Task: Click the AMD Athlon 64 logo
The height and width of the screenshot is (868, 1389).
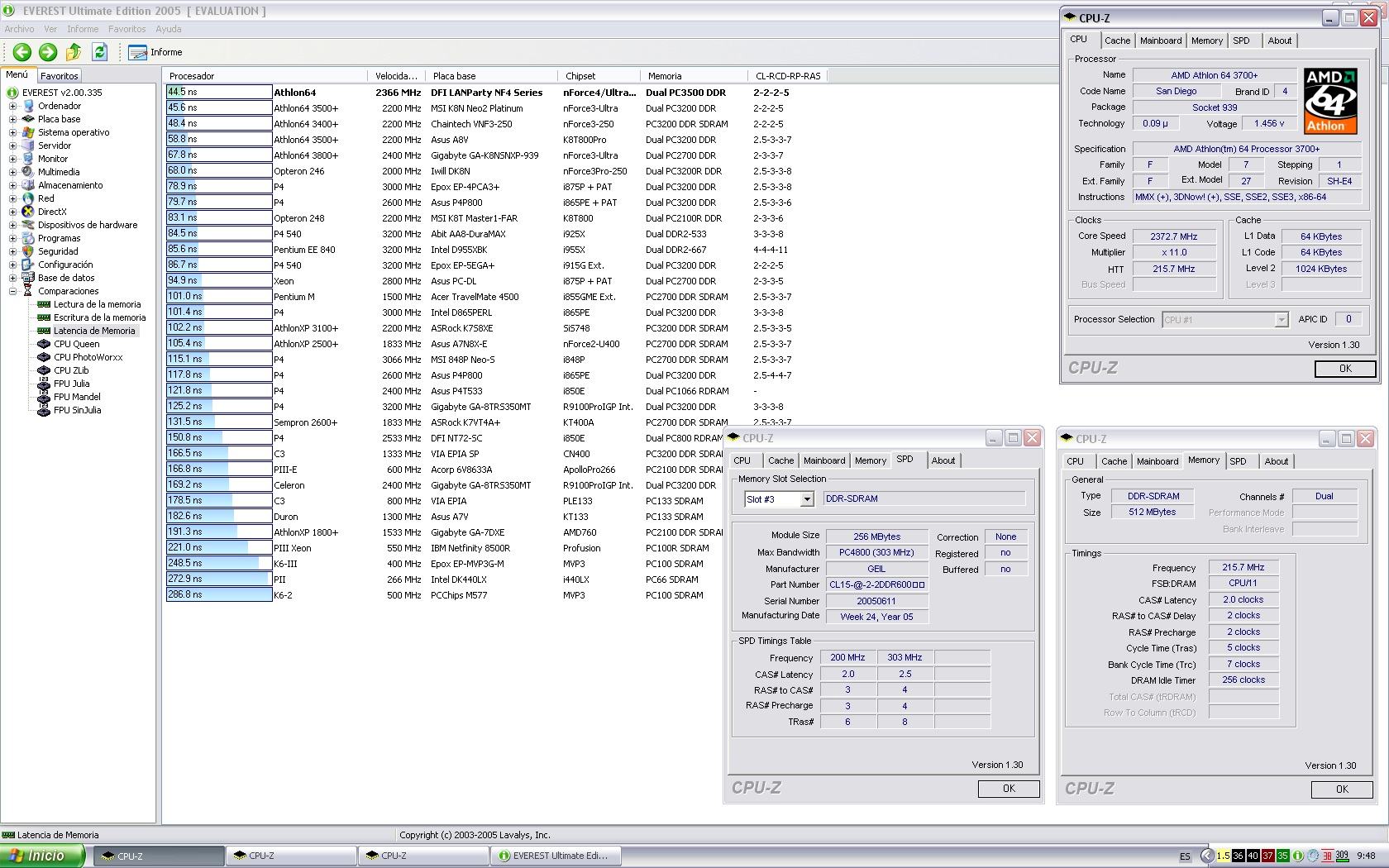Action: click(1330, 101)
